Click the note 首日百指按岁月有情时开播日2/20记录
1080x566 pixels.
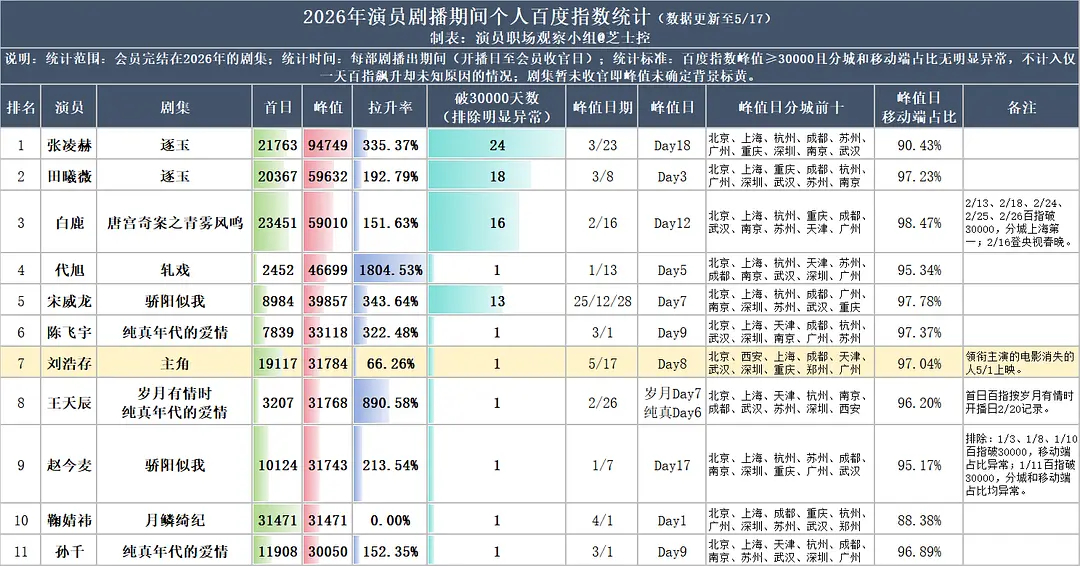coord(1020,402)
